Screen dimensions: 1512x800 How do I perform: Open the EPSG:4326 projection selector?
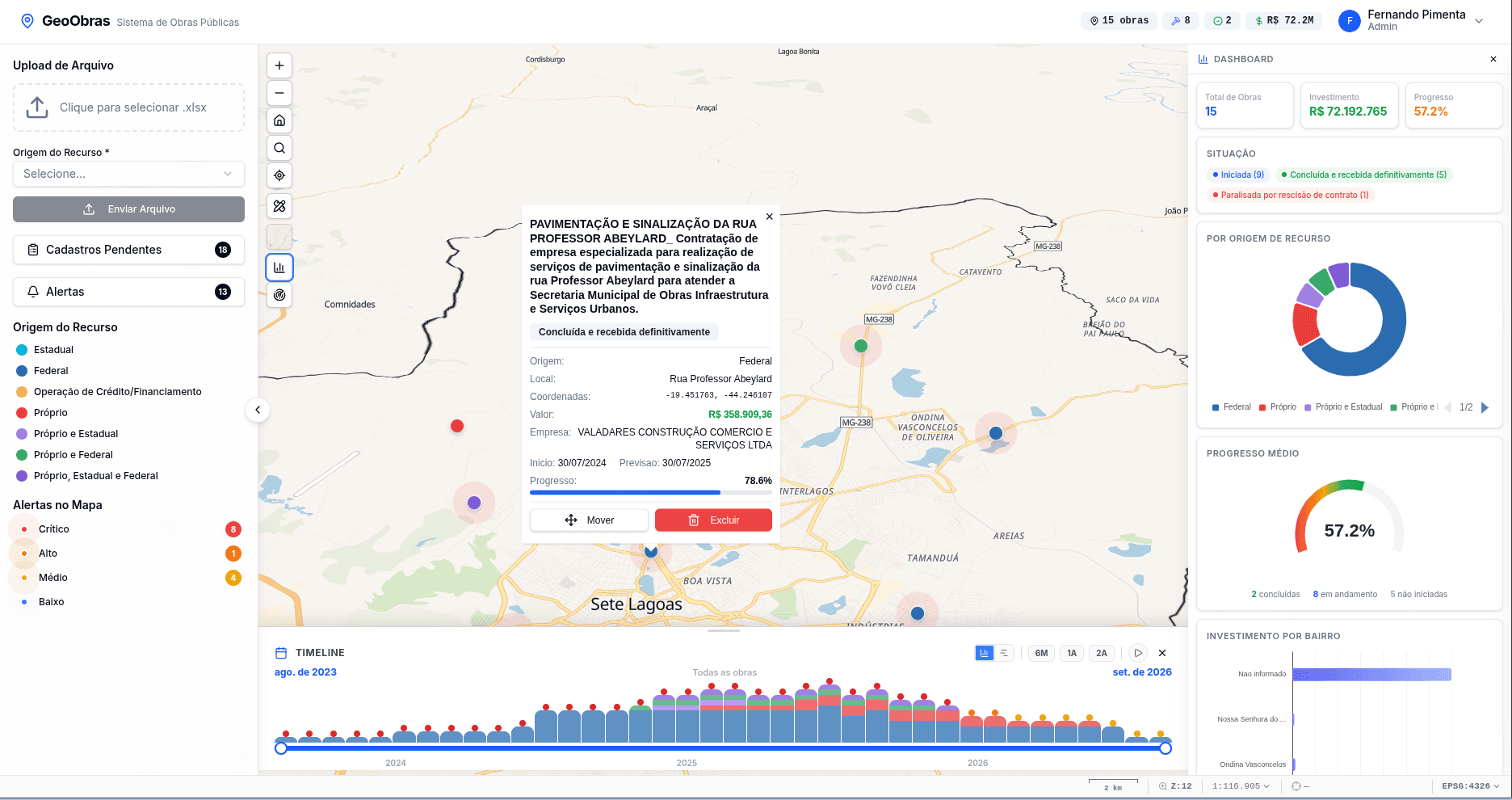(x=1470, y=786)
